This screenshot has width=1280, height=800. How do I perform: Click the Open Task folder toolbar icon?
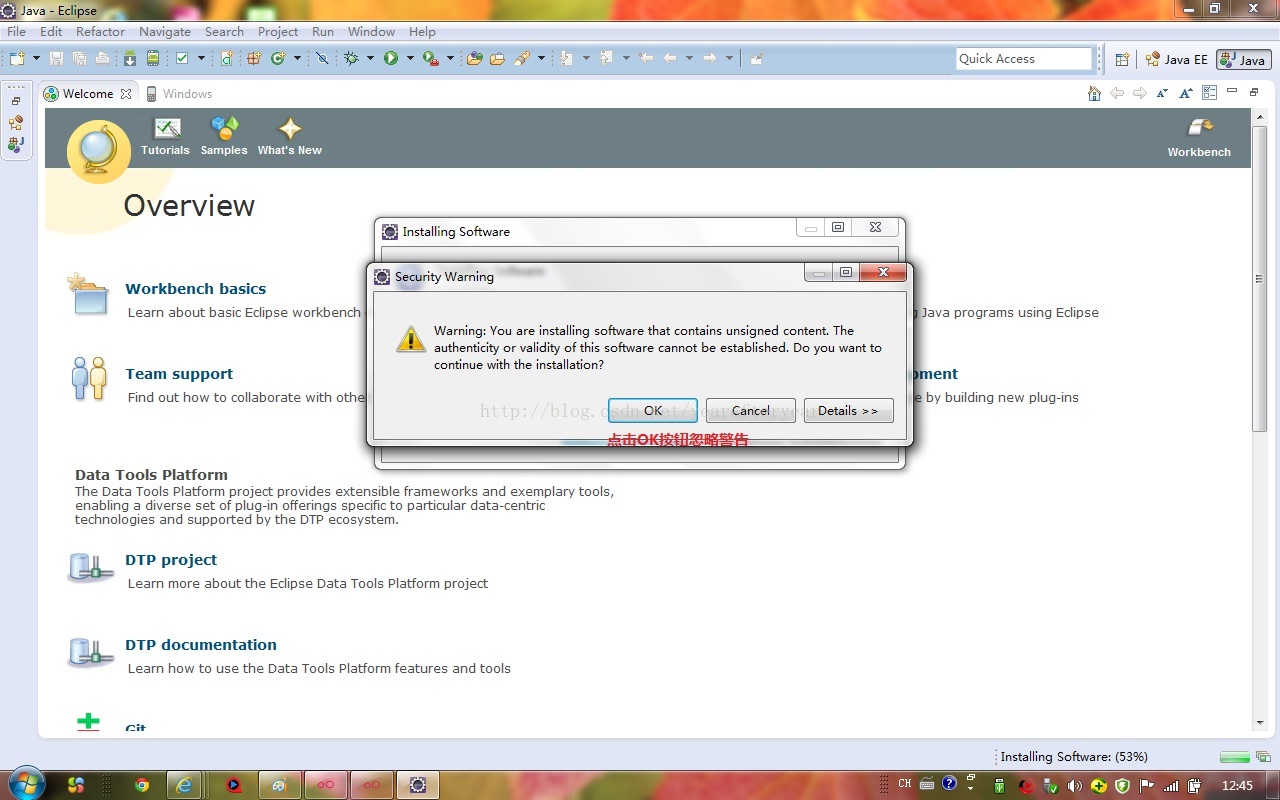(497, 58)
